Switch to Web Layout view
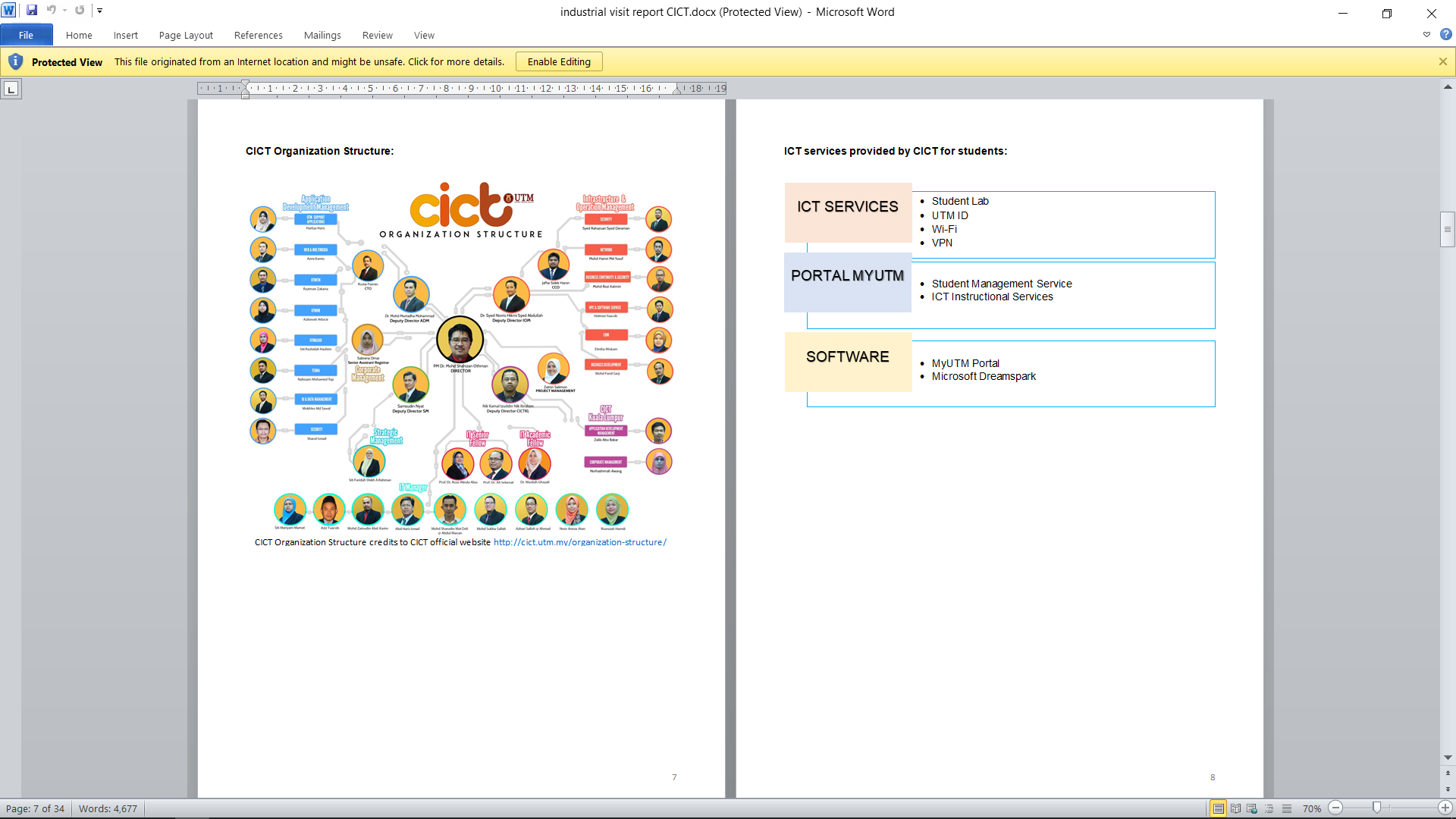The height and width of the screenshot is (819, 1456). 1252,808
